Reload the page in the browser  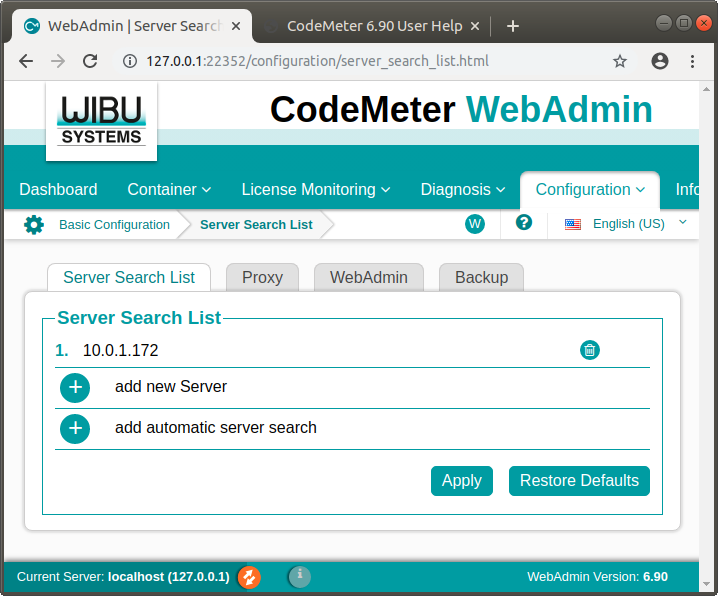[x=90, y=61]
